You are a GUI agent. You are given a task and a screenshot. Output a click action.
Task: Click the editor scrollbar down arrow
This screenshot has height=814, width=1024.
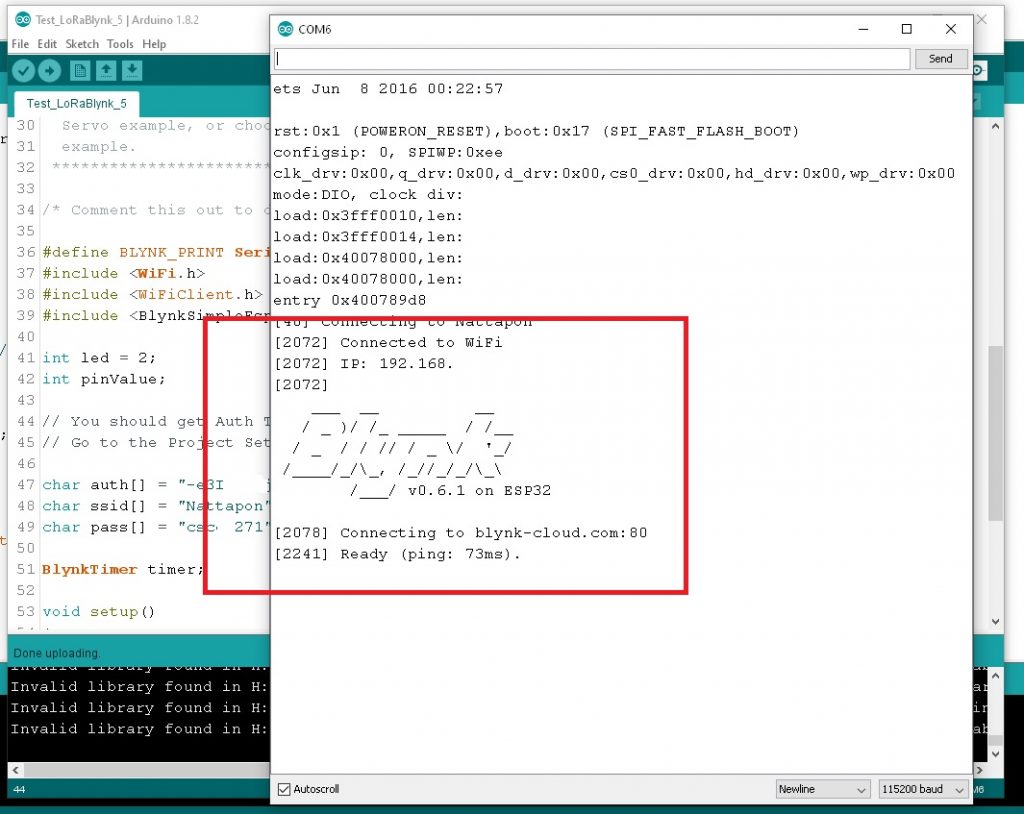[x=995, y=622]
